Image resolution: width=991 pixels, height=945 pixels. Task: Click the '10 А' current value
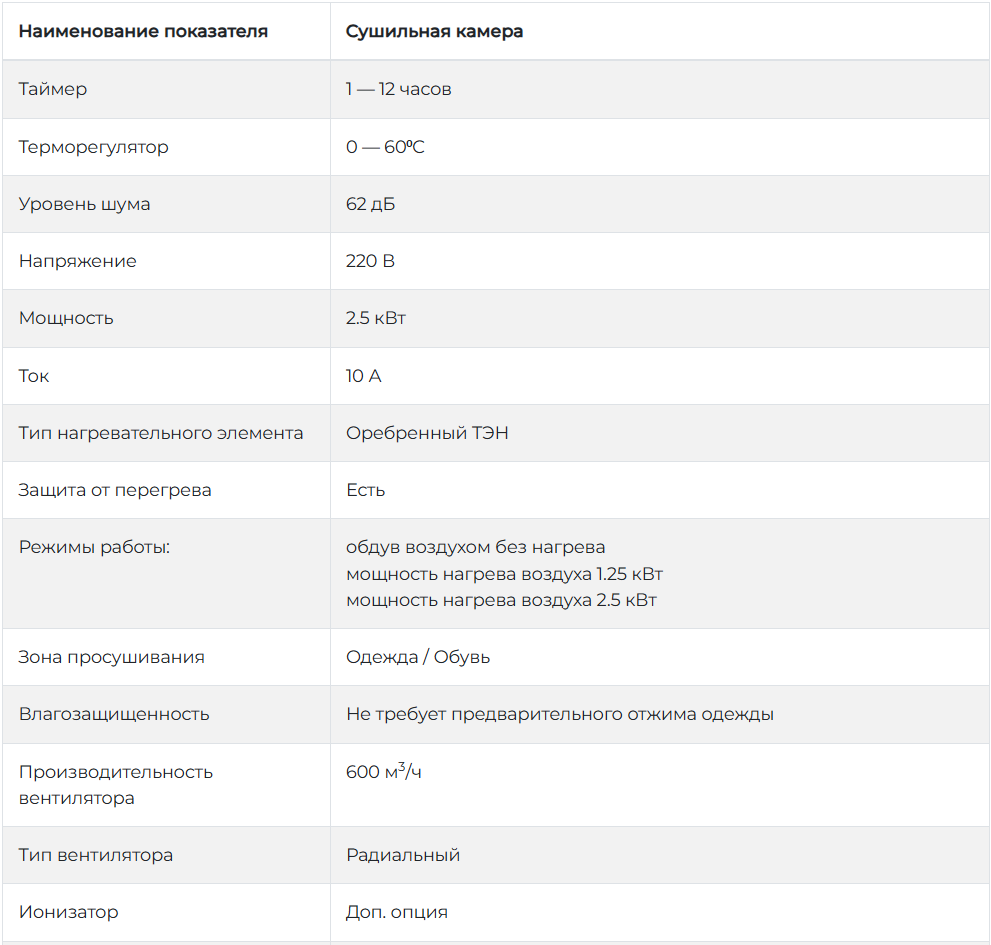pos(363,376)
